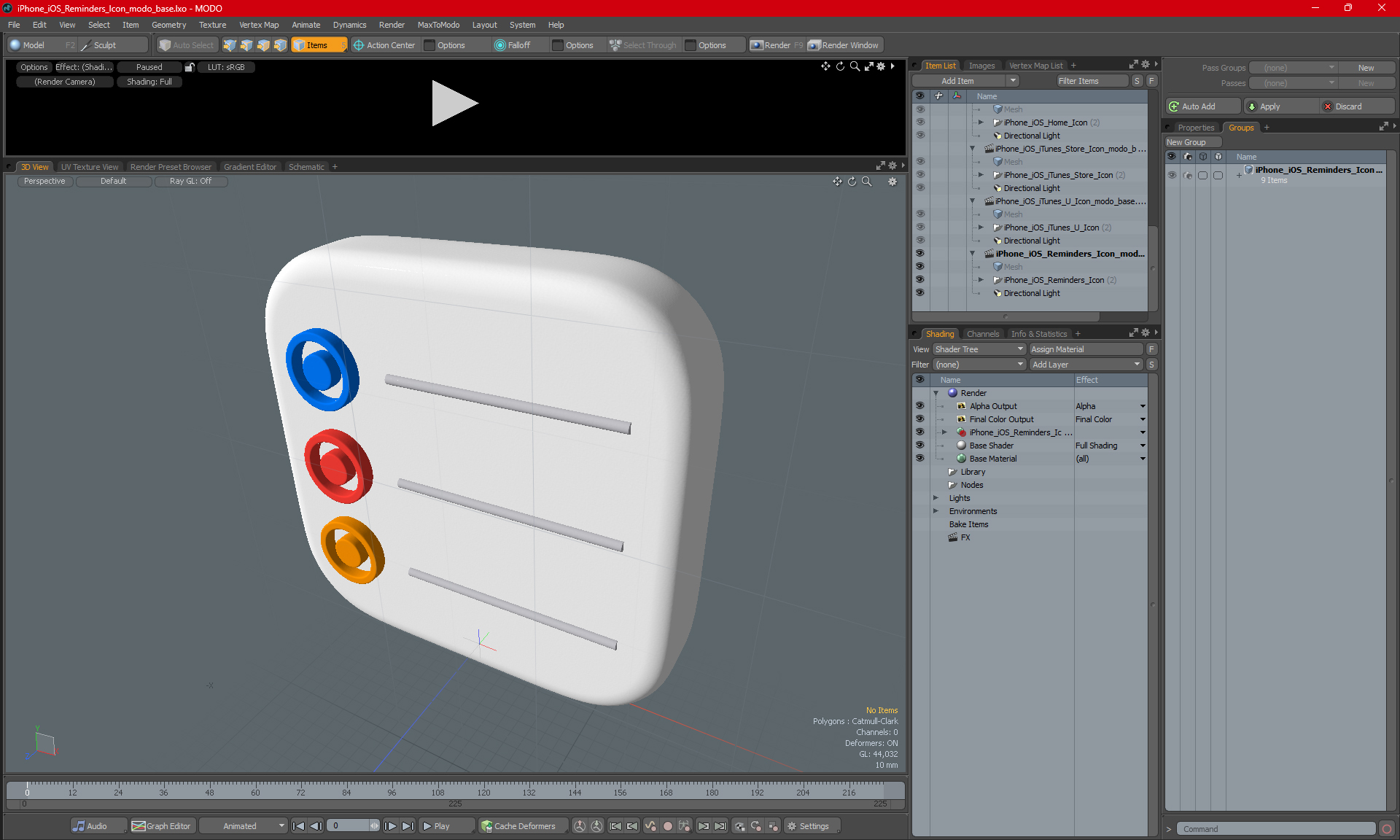Click Assign Material button
Viewport: 1400px width, 840px height.
point(1086,349)
